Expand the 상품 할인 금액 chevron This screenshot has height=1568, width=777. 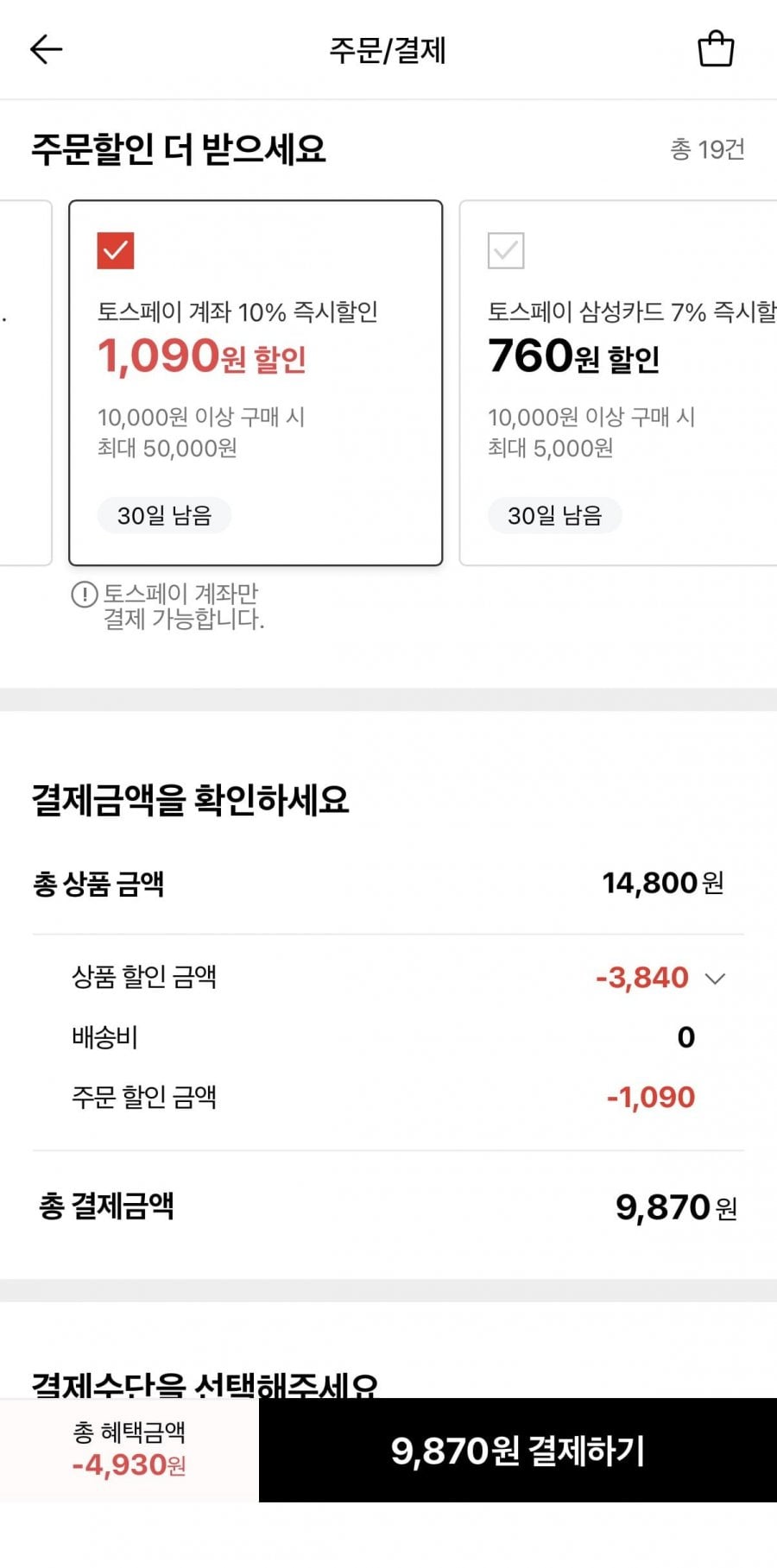pos(715,979)
